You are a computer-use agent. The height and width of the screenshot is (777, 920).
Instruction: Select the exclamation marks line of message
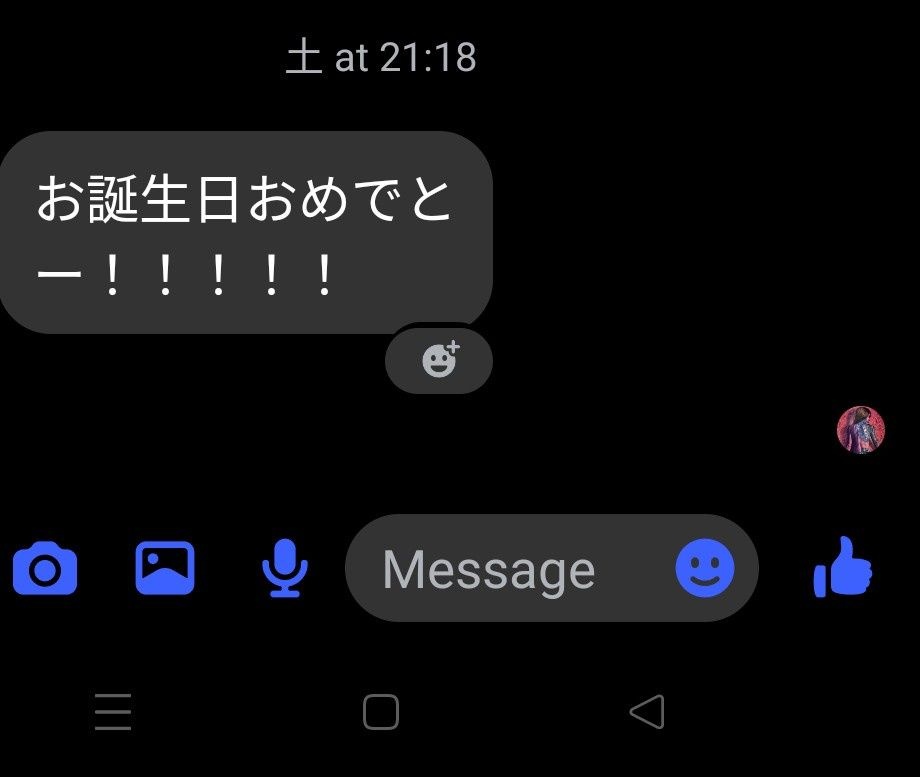coord(185,275)
